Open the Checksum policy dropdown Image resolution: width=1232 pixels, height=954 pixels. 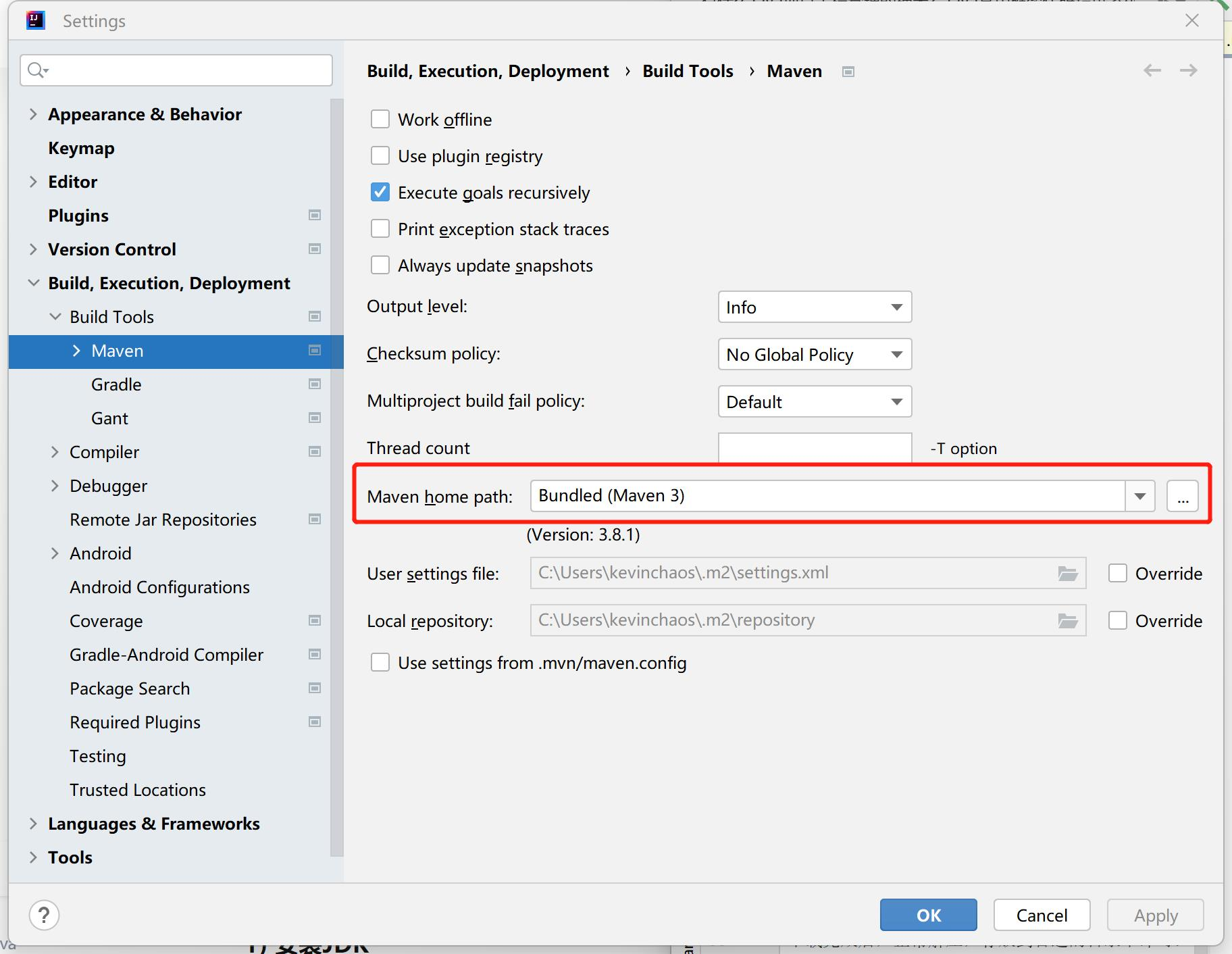tap(815, 355)
